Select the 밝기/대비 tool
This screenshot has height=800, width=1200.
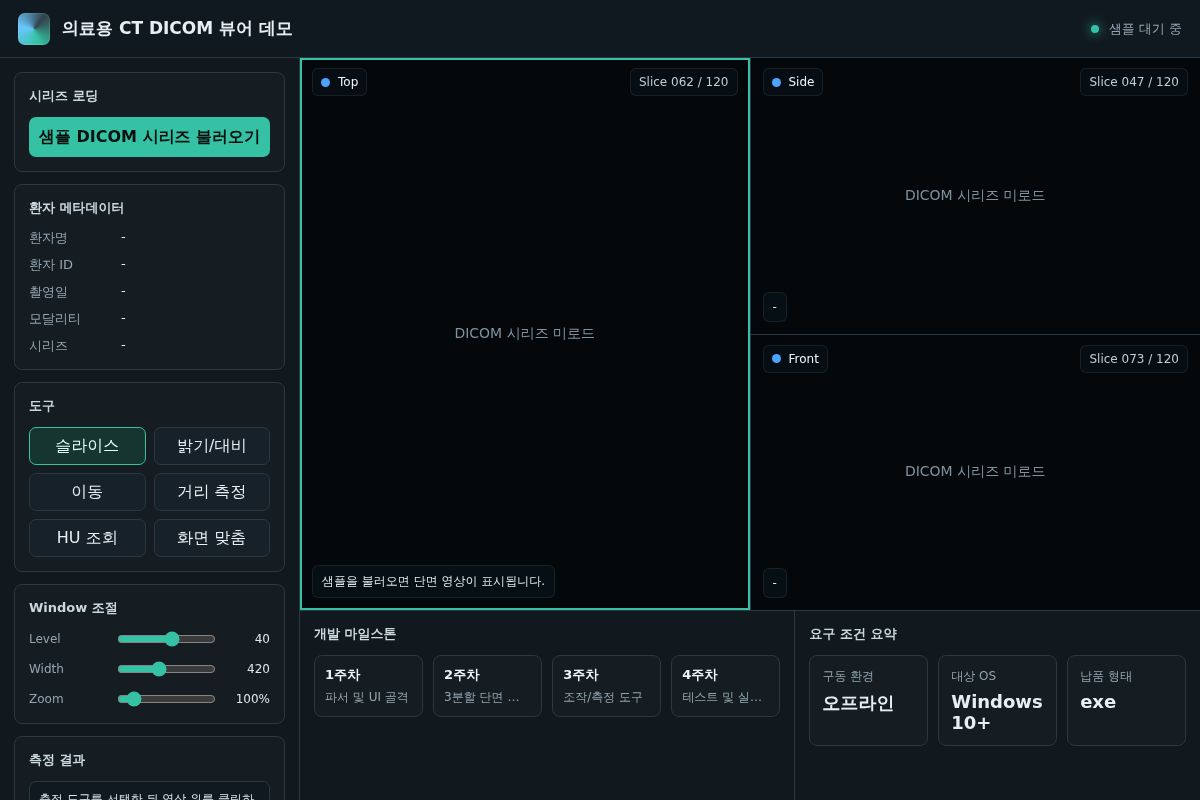click(x=212, y=446)
